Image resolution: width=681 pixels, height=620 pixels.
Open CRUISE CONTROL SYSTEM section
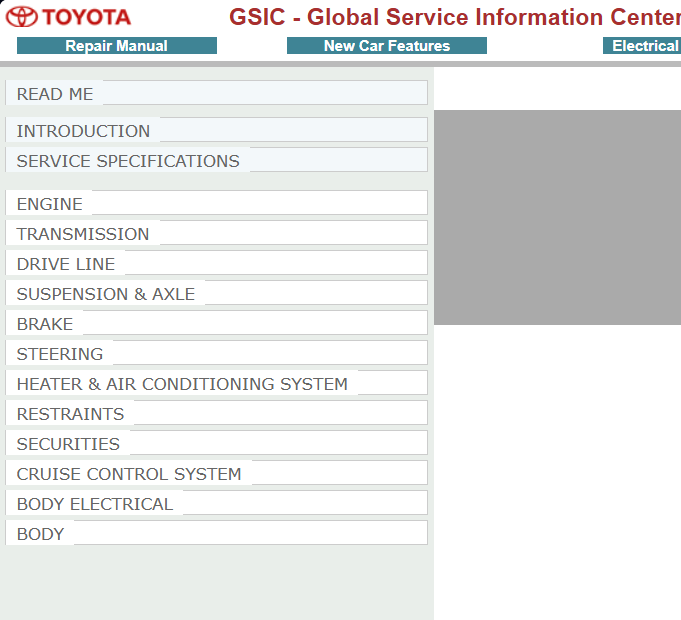tap(216, 472)
